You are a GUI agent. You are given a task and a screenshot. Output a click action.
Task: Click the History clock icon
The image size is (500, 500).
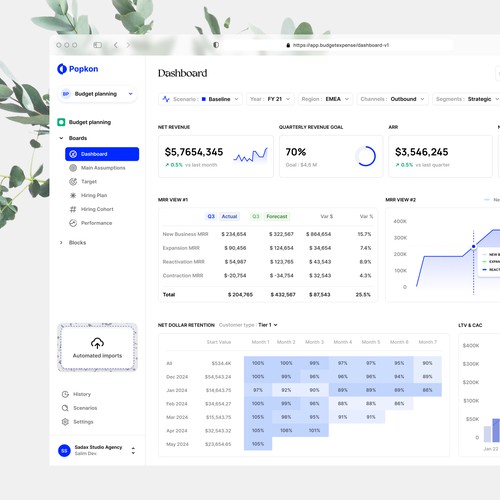click(x=65, y=394)
